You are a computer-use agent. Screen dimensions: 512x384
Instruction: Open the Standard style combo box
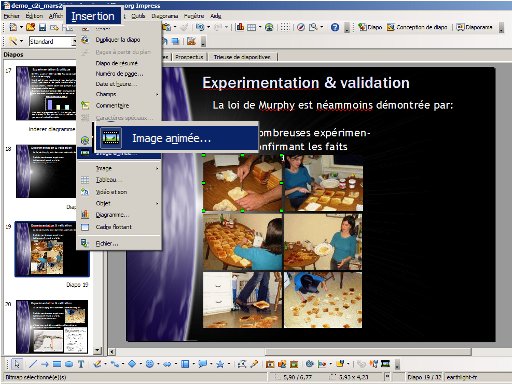52,41
